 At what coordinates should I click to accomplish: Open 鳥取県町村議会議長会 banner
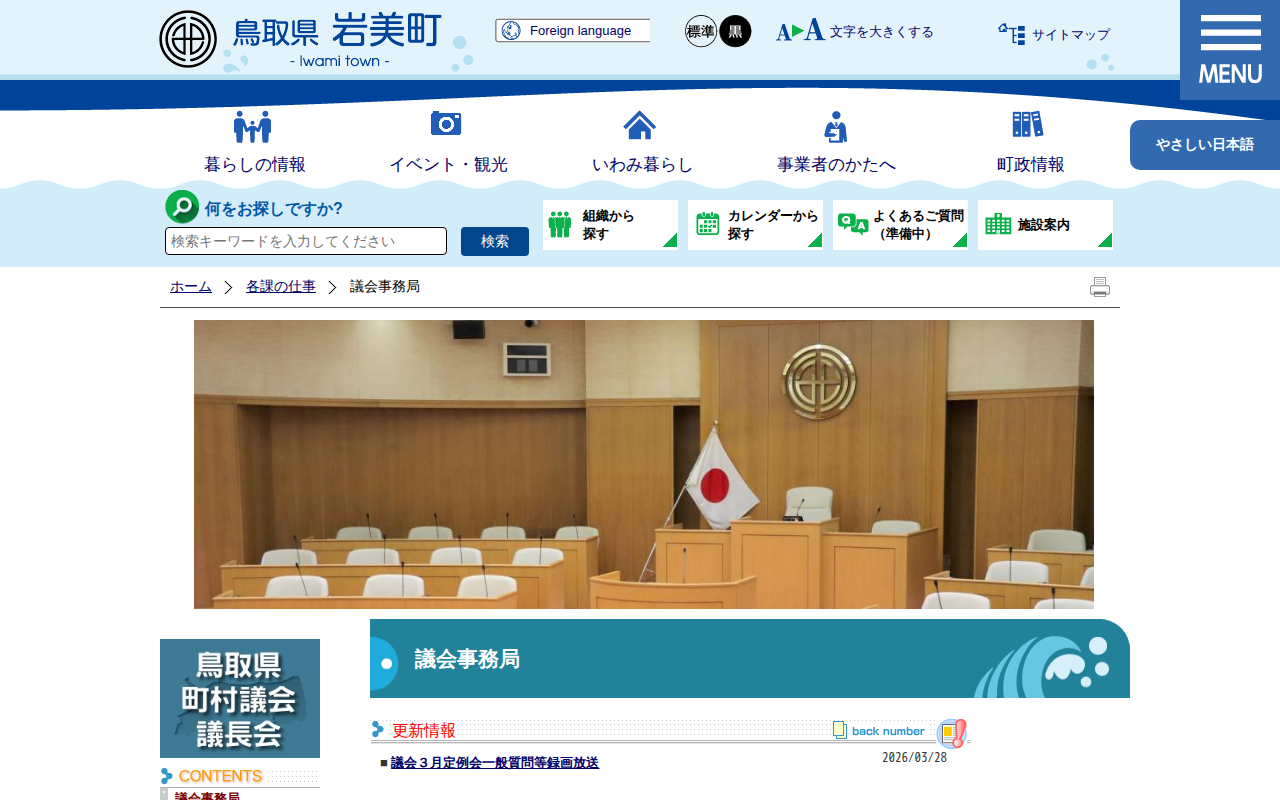pos(240,698)
